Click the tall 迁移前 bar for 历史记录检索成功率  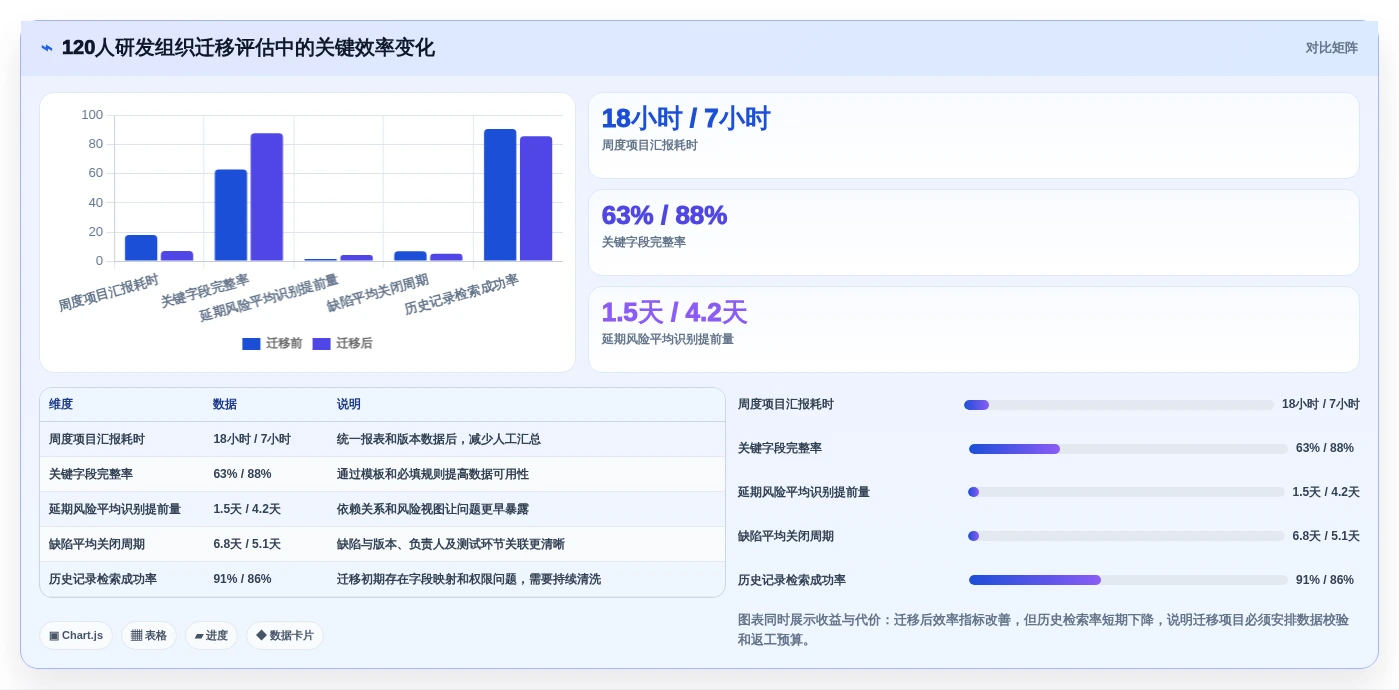pos(500,195)
